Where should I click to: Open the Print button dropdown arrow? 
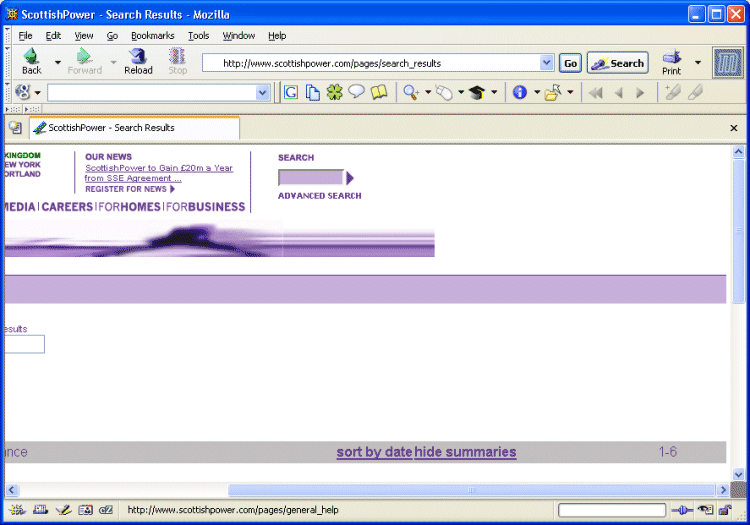(x=698, y=62)
